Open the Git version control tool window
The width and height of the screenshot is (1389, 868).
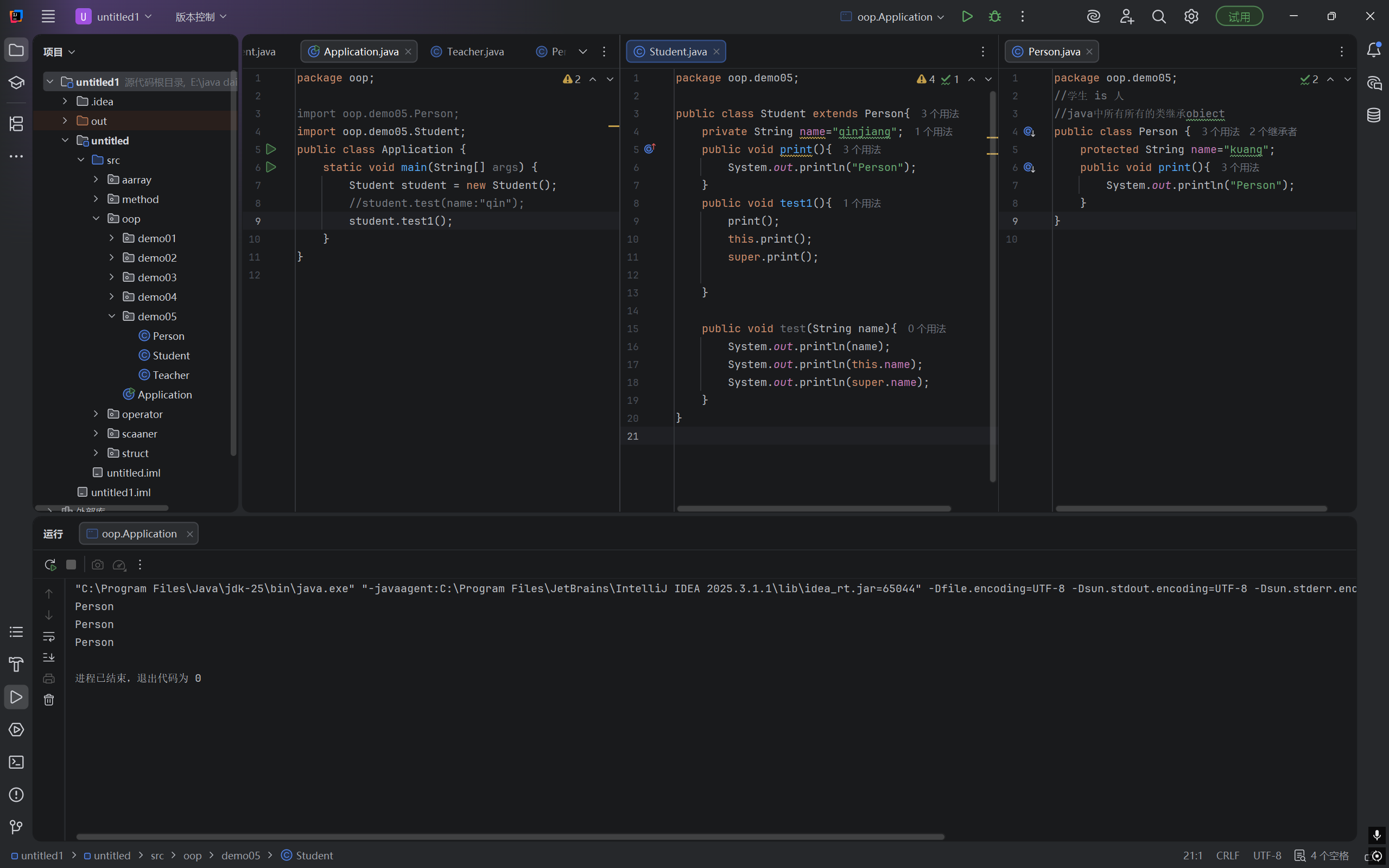[16, 827]
